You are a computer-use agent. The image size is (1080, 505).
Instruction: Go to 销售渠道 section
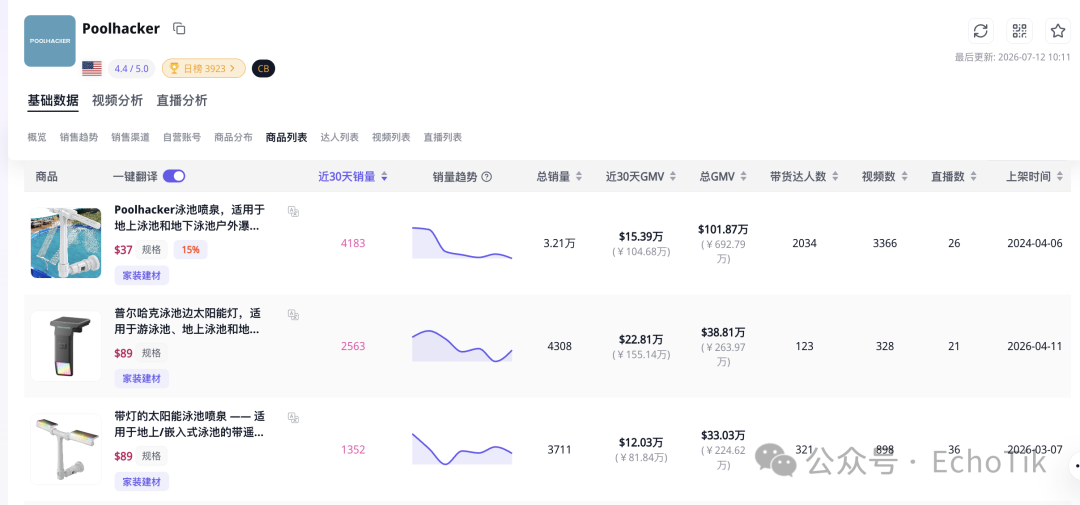130,137
